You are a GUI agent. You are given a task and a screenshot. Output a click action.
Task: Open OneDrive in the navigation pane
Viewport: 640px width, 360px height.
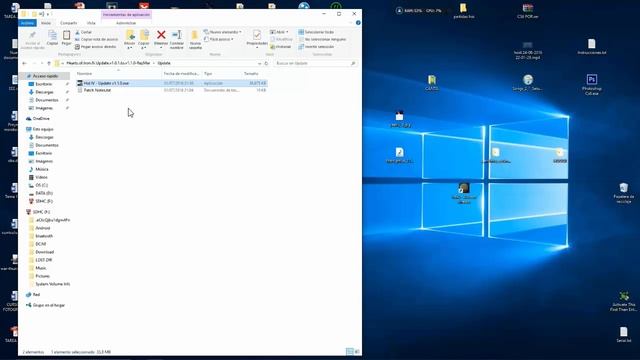pos(41,118)
